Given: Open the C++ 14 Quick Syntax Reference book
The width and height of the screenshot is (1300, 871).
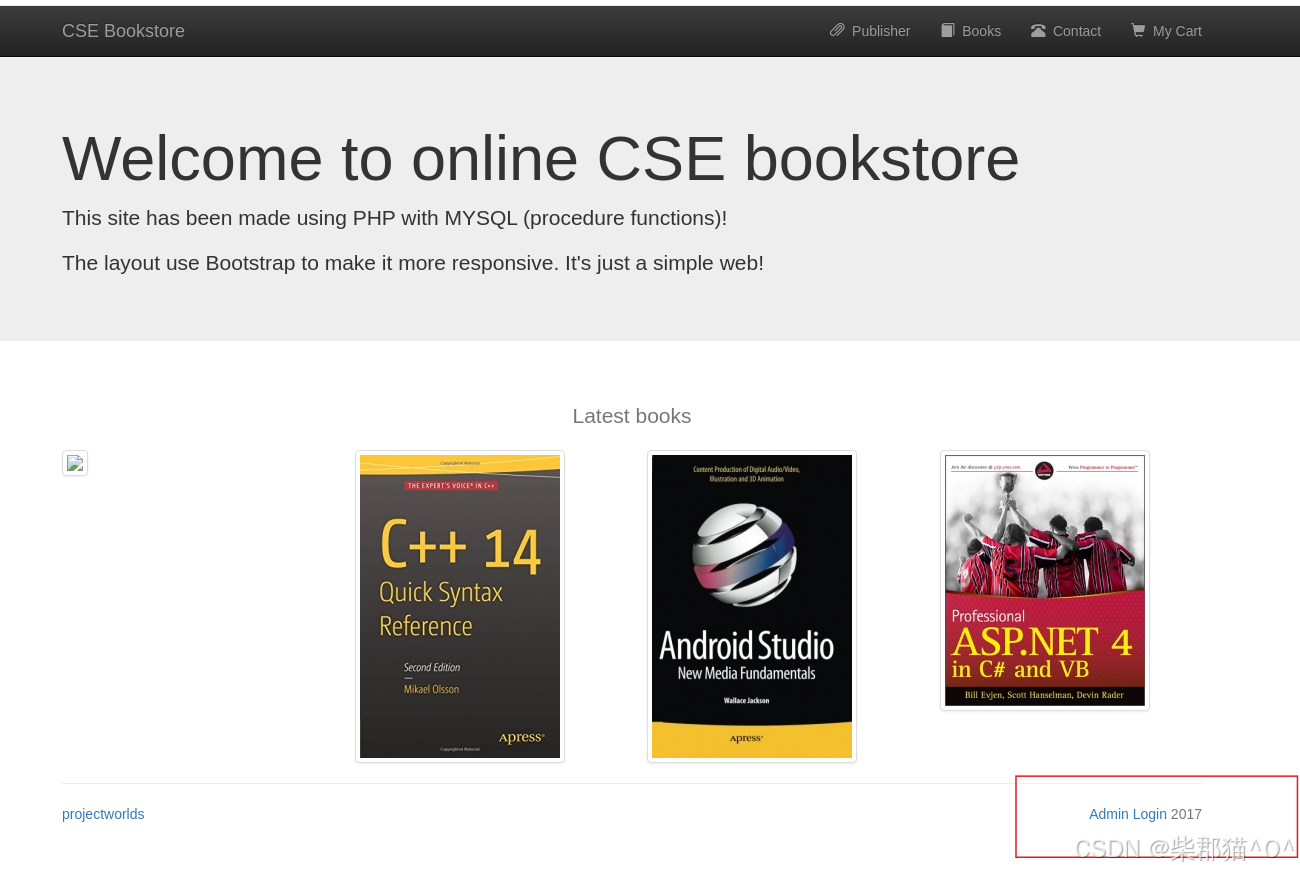Looking at the screenshot, I should (460, 607).
